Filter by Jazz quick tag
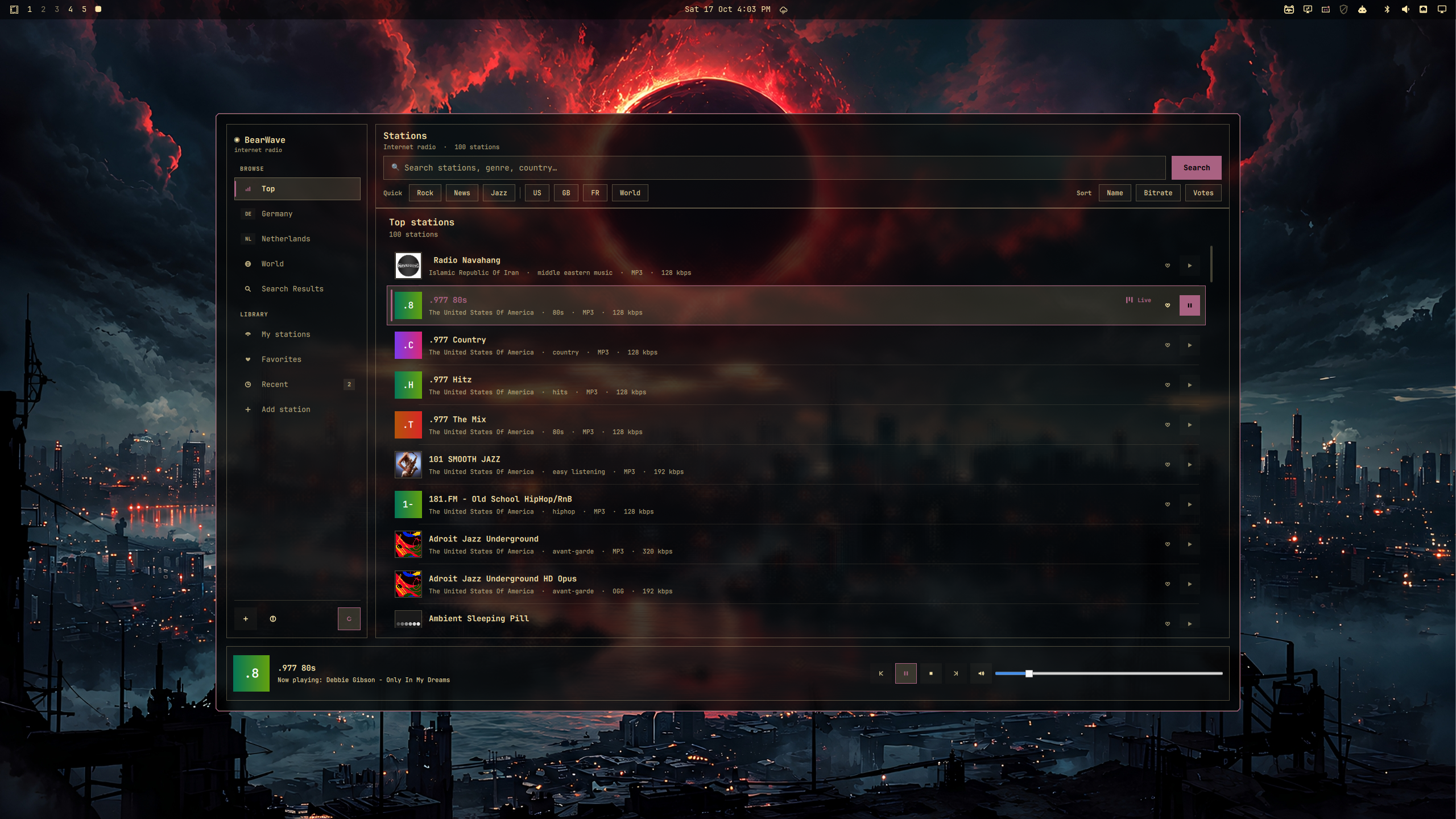 point(499,193)
